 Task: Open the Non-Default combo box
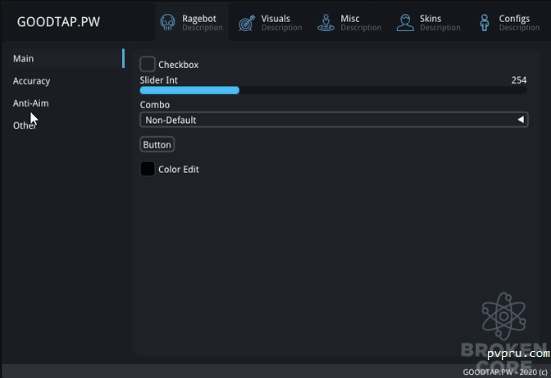pos(334,120)
